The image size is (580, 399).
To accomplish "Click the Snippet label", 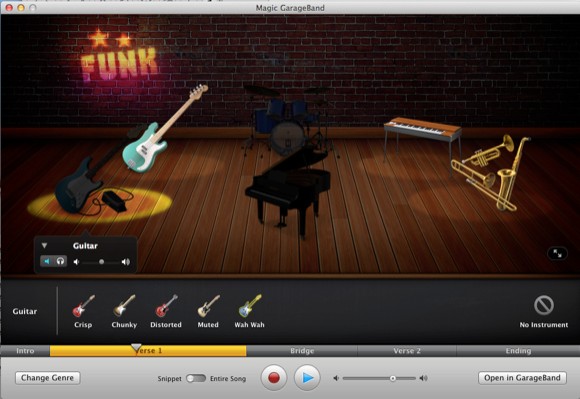I will tap(169, 379).
